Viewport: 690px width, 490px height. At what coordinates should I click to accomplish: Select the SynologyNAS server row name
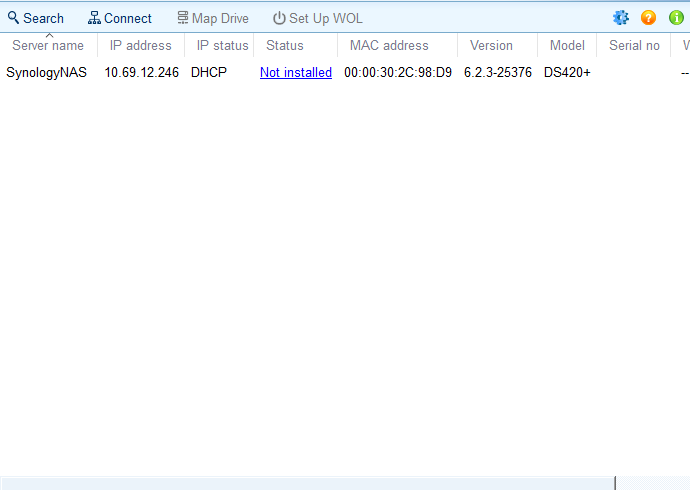point(46,73)
